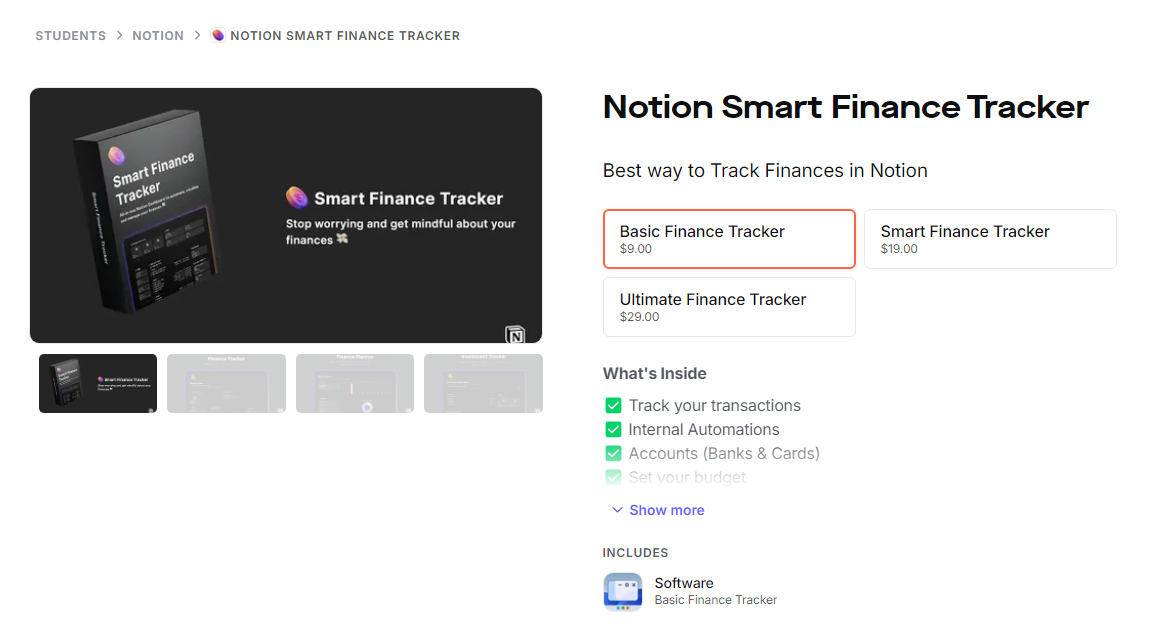Click the faded checkmark next to Set your budget
This screenshot has width=1149, height=632.
coord(613,477)
